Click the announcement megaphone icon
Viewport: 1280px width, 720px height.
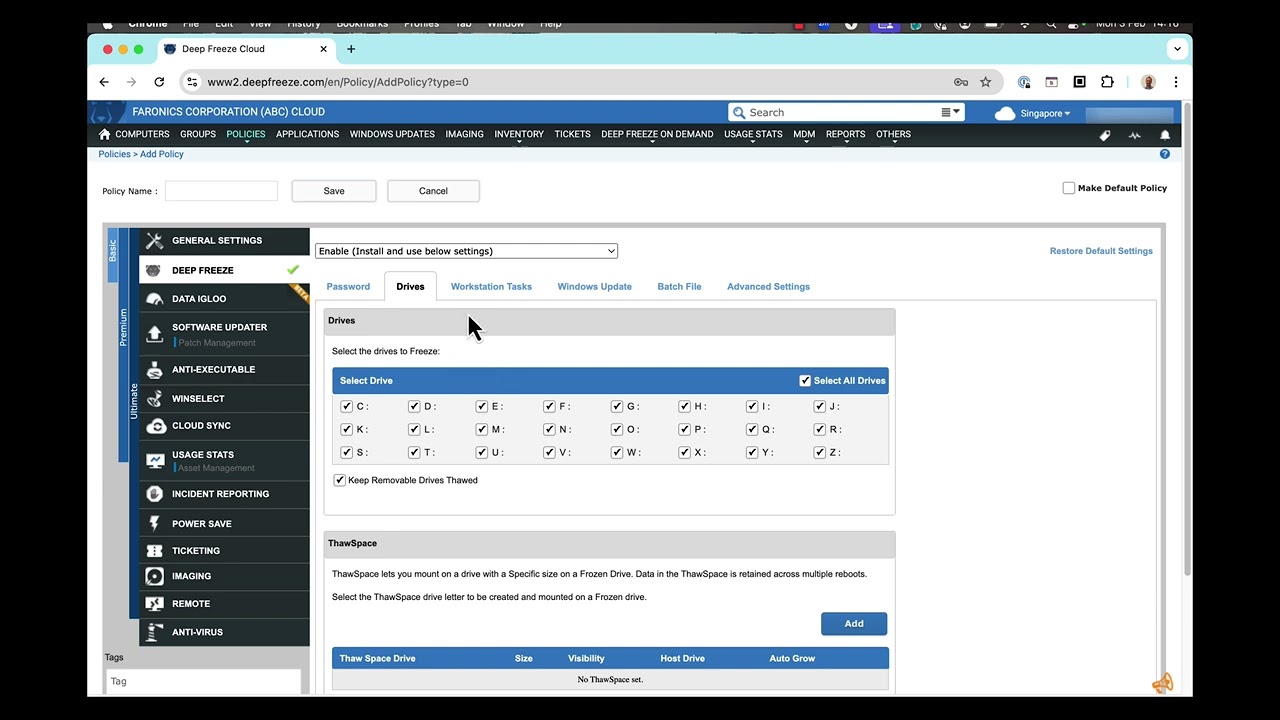point(1162,684)
